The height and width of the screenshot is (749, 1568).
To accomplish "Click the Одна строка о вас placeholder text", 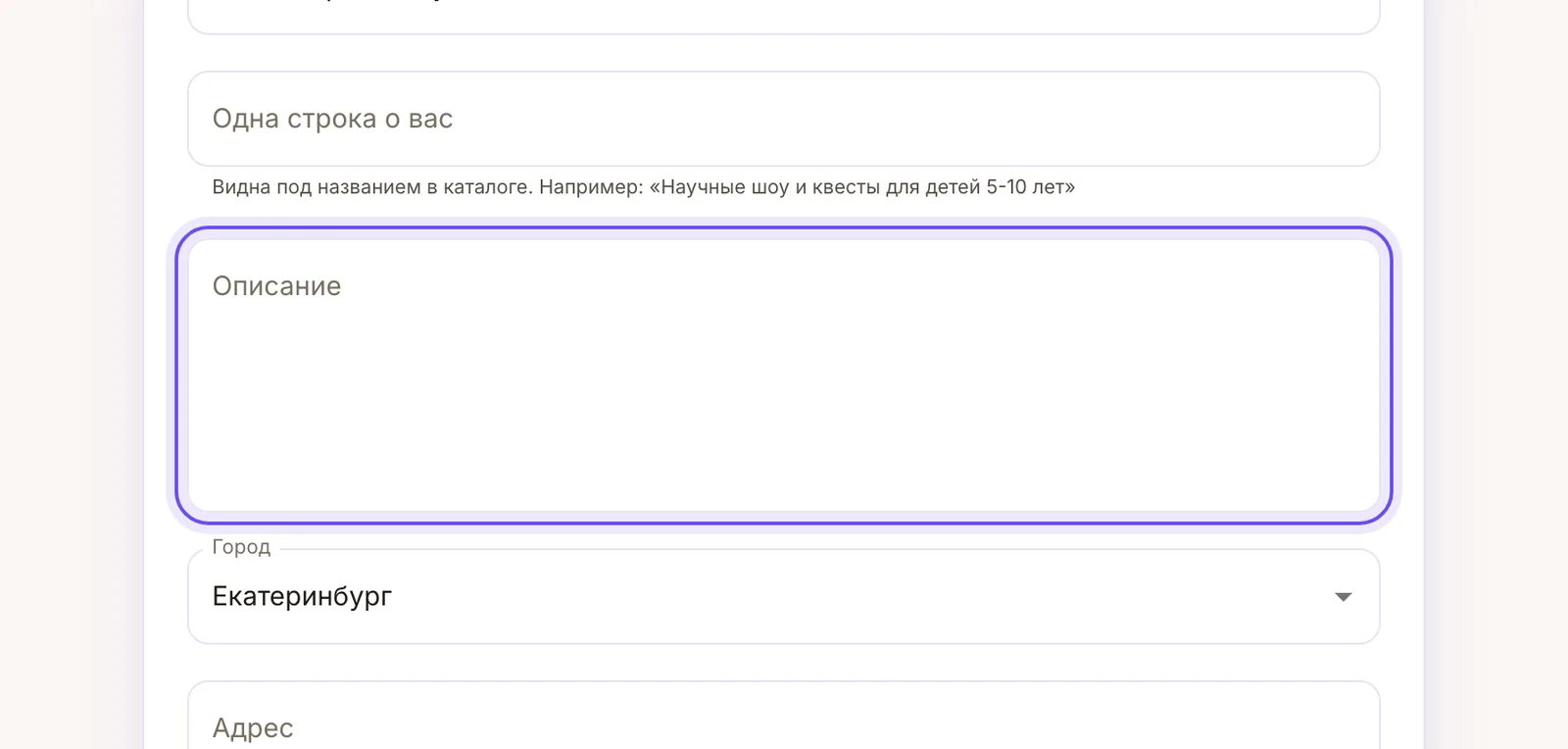I will [x=332, y=119].
